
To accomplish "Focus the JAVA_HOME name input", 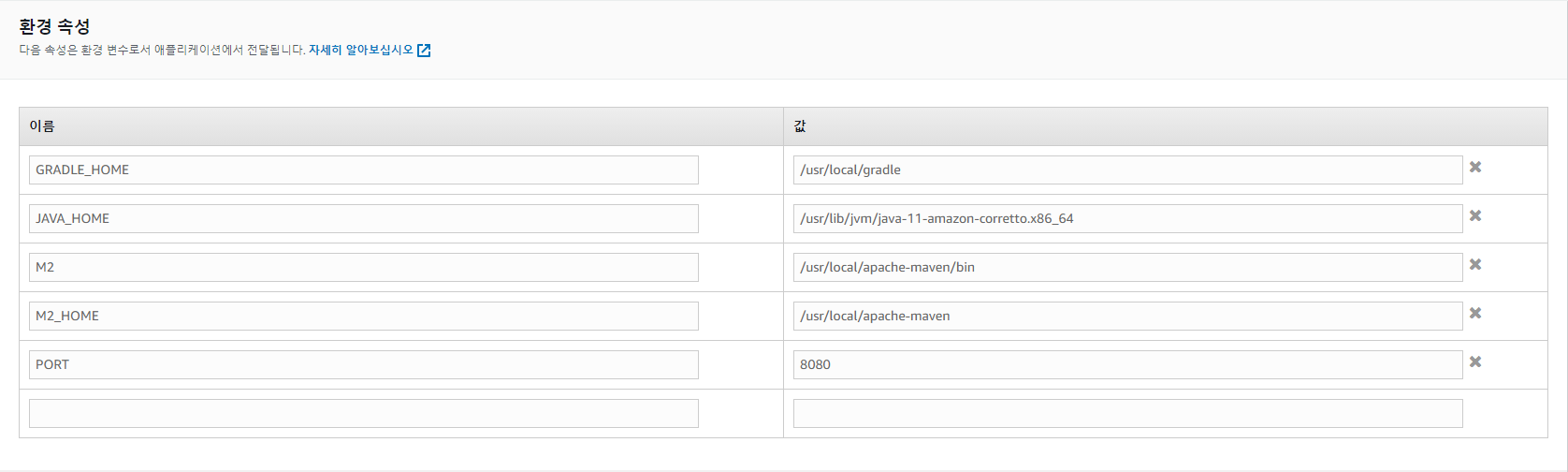I will pos(363,219).
